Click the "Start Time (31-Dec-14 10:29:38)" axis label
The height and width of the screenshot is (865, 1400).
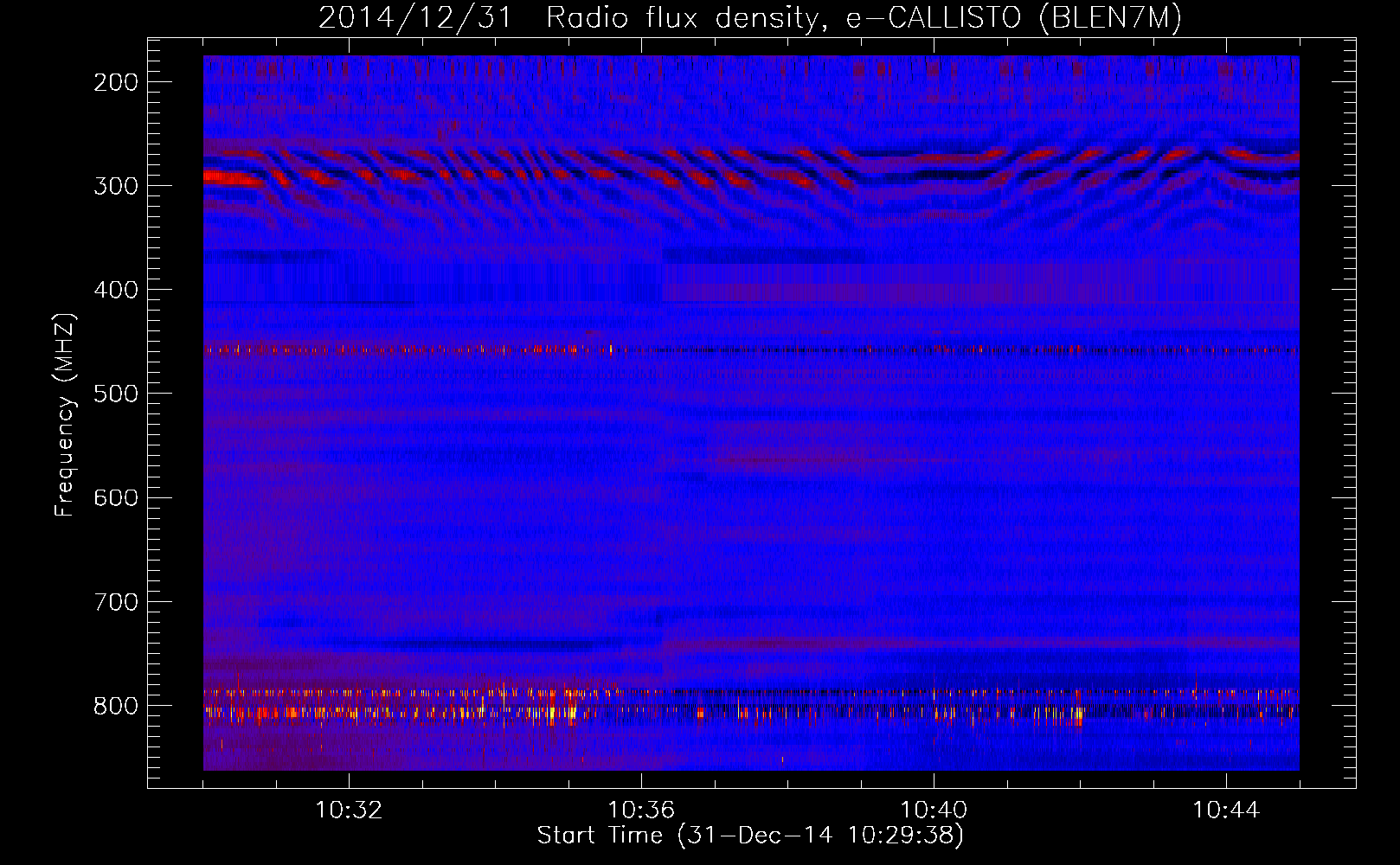tap(750, 836)
